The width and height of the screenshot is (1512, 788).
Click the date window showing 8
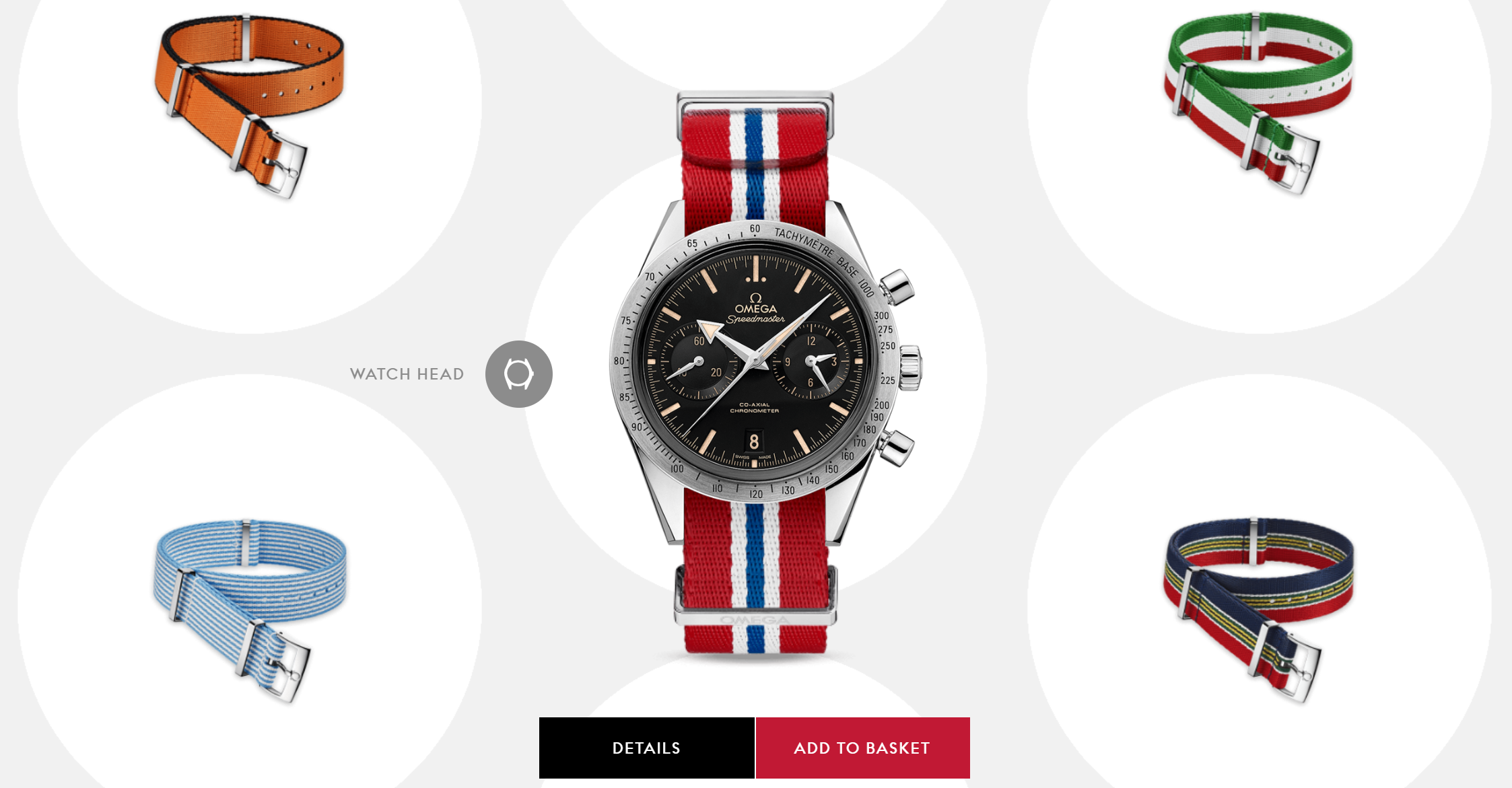754,441
